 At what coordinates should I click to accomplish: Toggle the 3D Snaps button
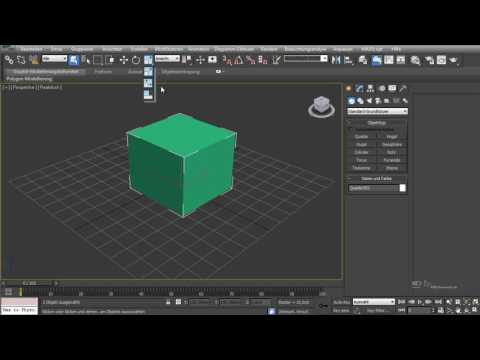(226, 60)
